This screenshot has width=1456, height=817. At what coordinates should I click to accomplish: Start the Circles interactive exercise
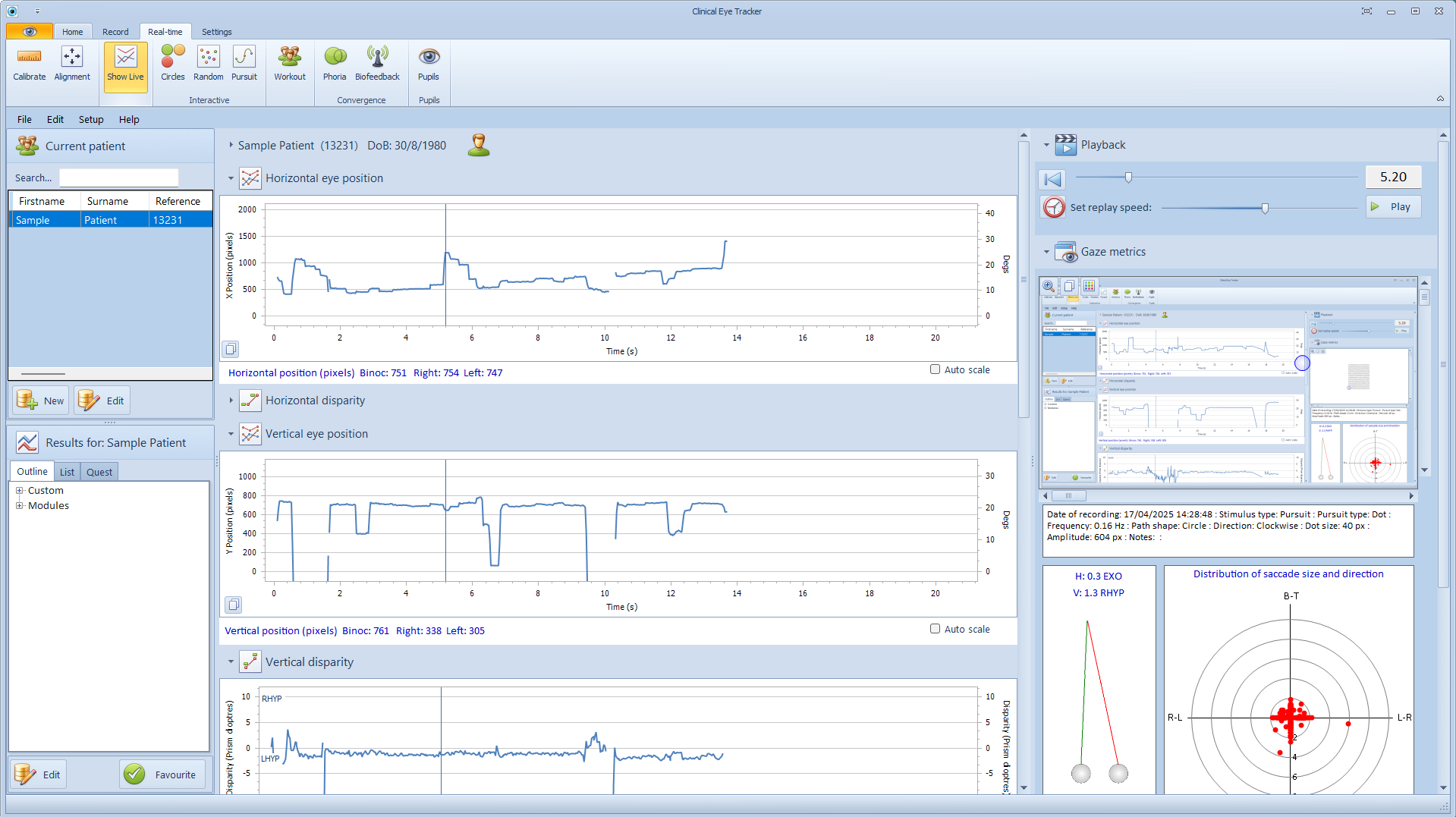[x=172, y=58]
